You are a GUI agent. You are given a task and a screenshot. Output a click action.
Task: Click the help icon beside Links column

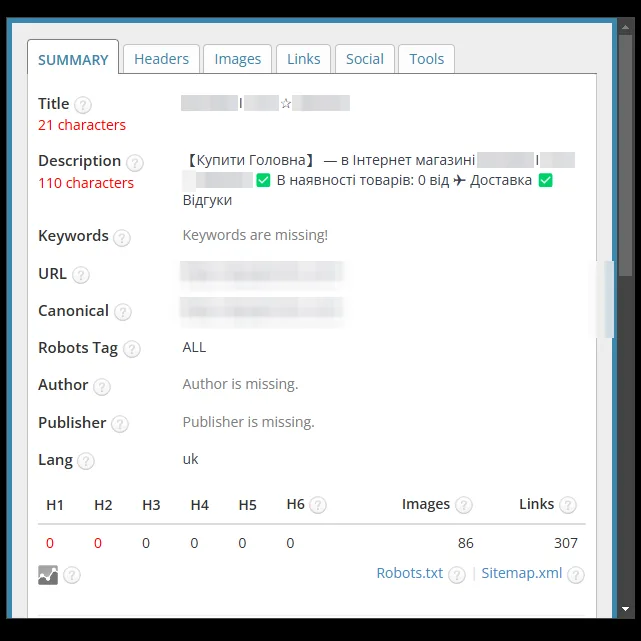568,505
